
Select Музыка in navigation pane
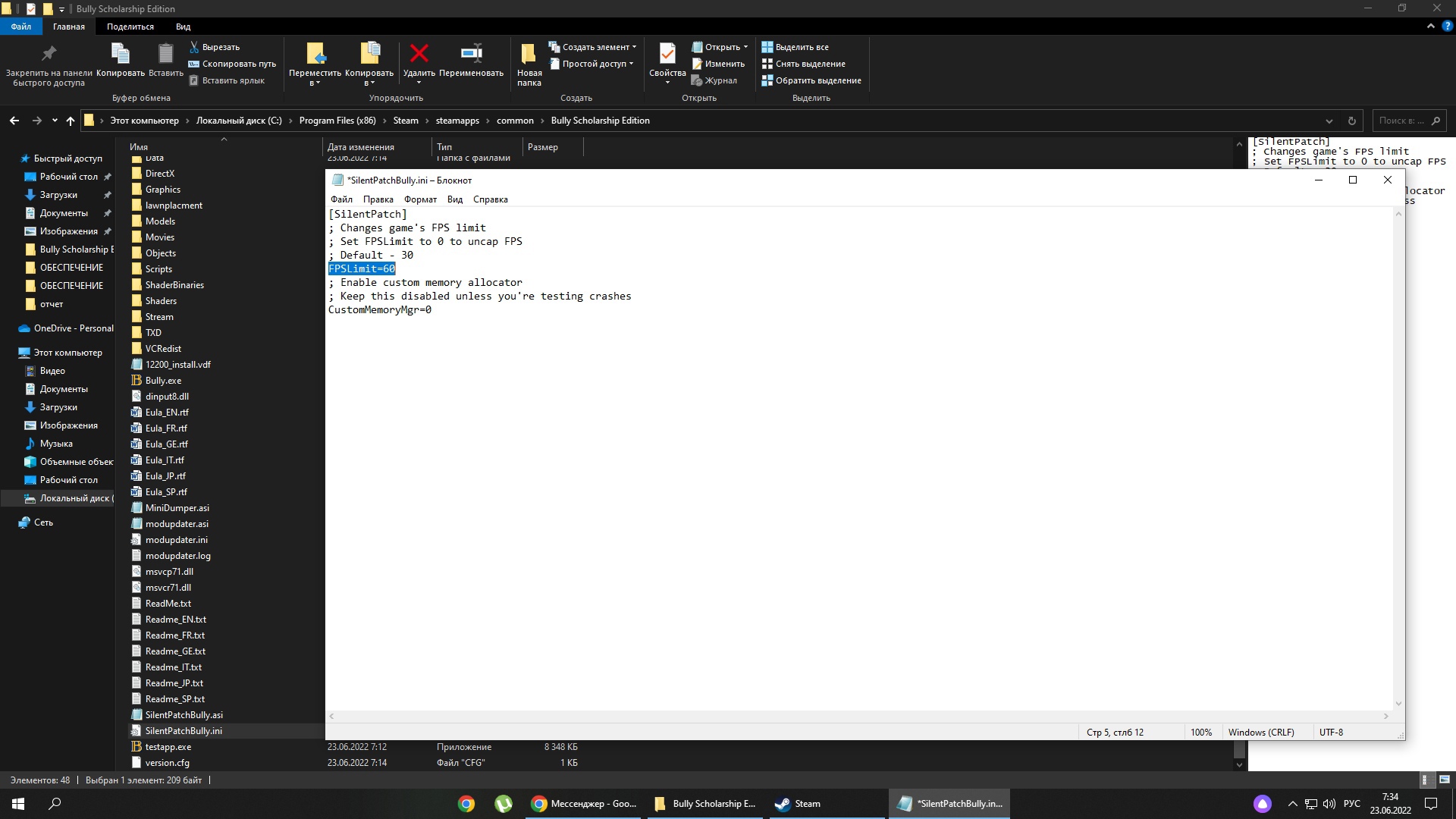tap(56, 444)
